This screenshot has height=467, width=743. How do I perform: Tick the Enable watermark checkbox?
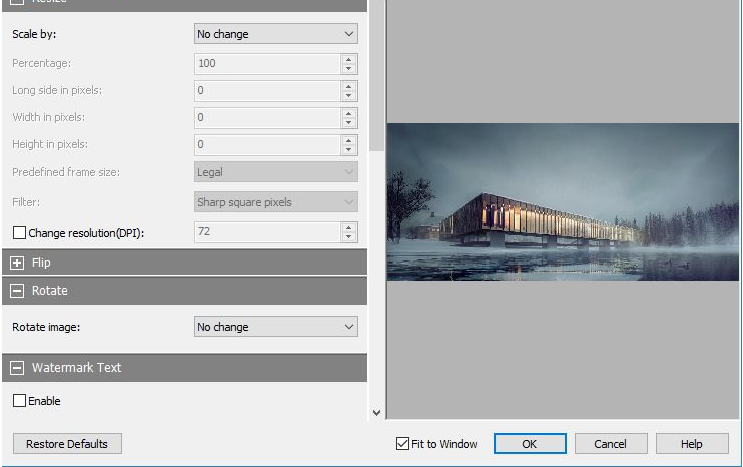(19, 401)
